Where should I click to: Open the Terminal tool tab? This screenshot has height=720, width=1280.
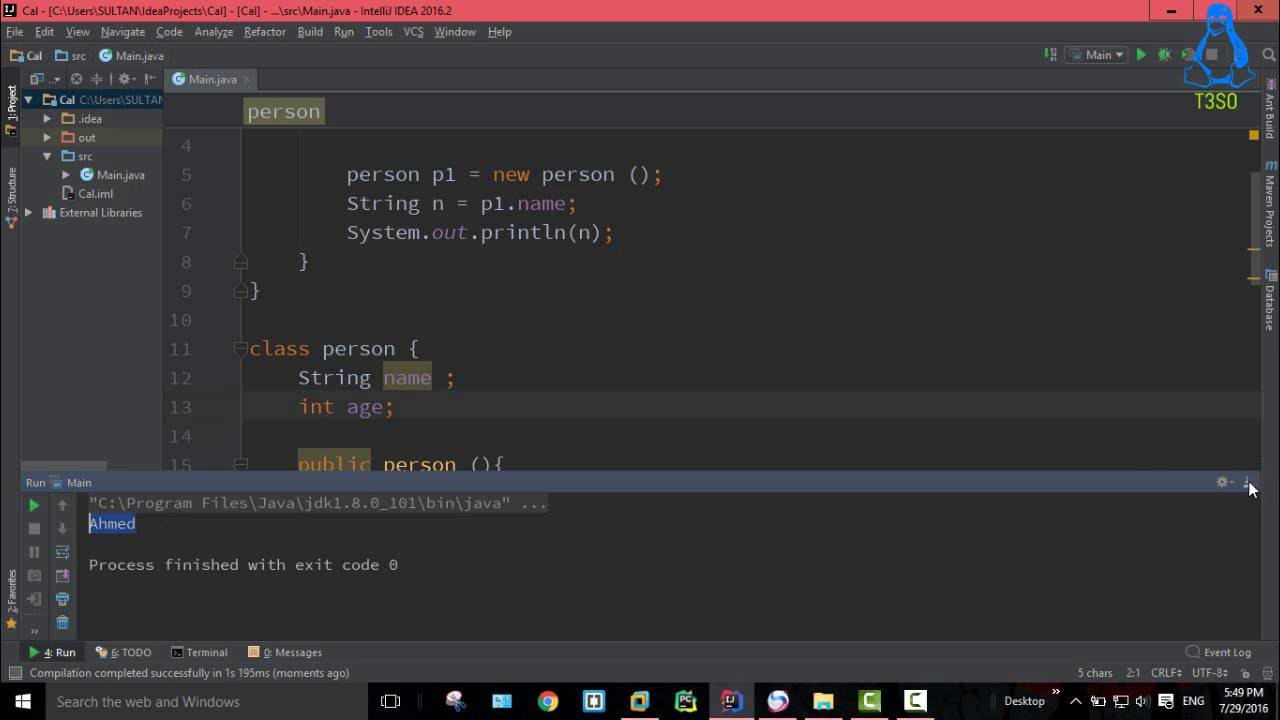click(200, 652)
